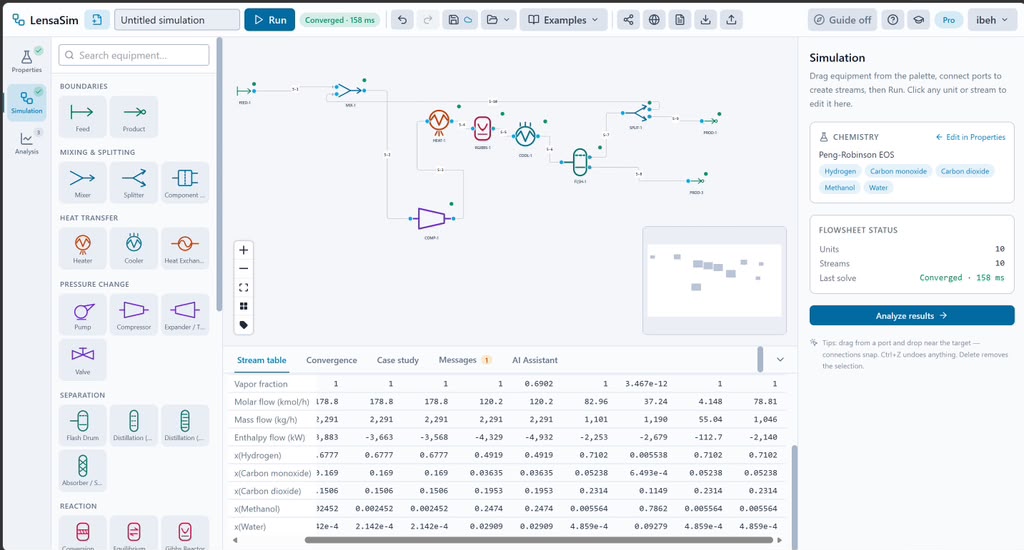Viewport: 1024px width, 550px height.
Task: Zoom out on the flowsheet canvas
Action: [244, 268]
